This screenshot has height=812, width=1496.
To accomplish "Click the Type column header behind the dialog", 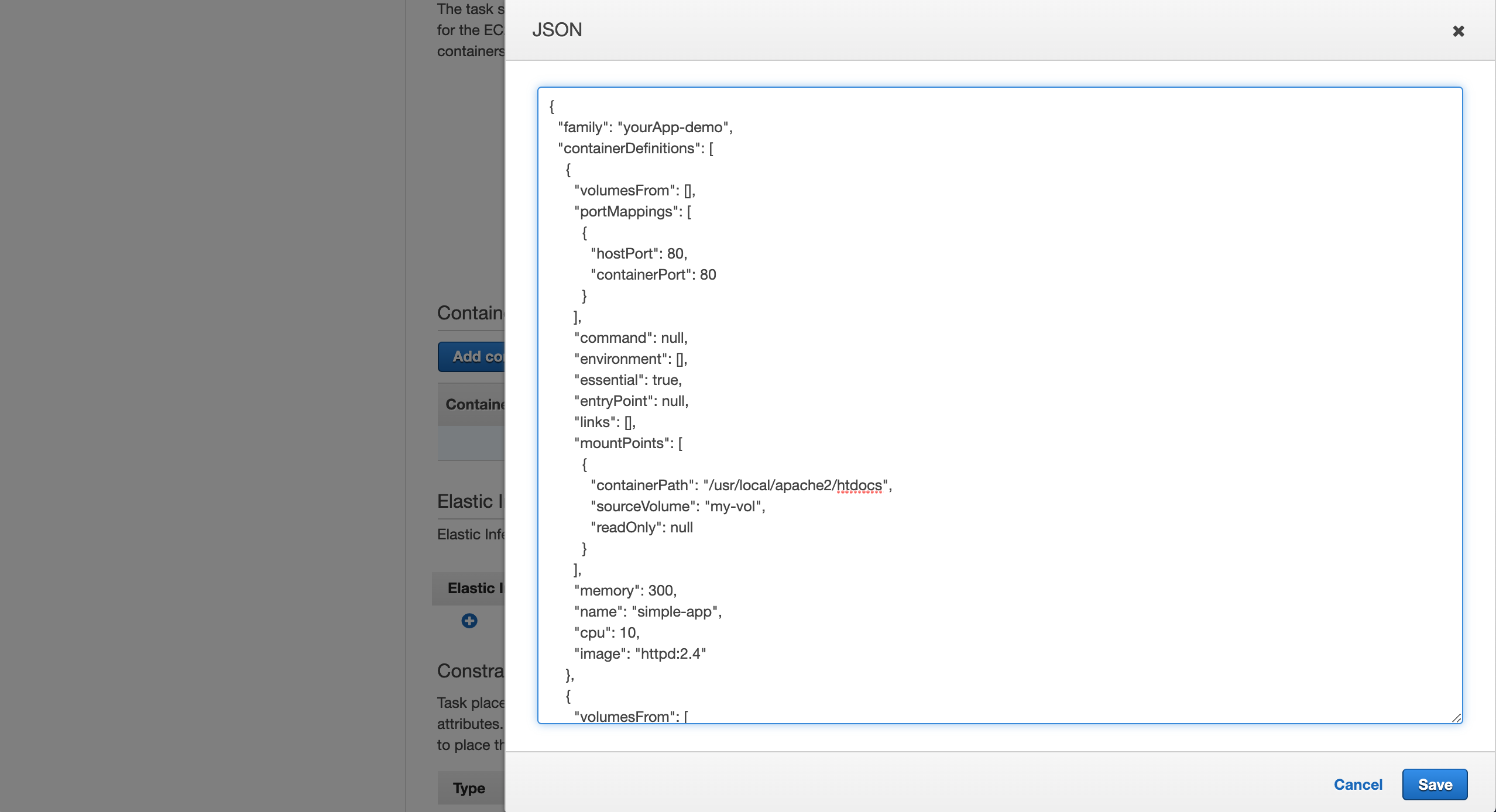I will pos(469,788).
